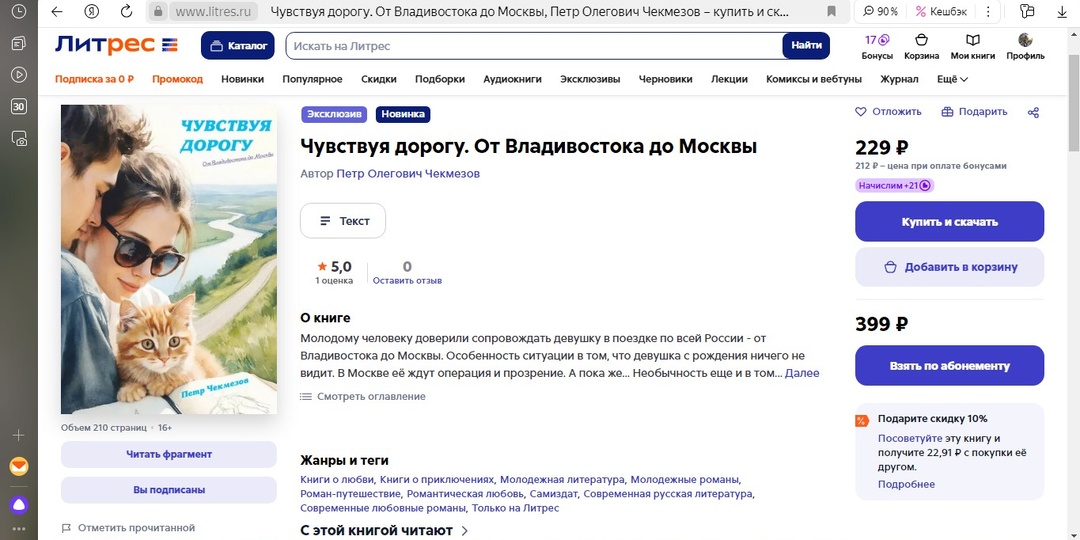Share the book via share icon
1080x540 pixels.
click(x=1033, y=112)
